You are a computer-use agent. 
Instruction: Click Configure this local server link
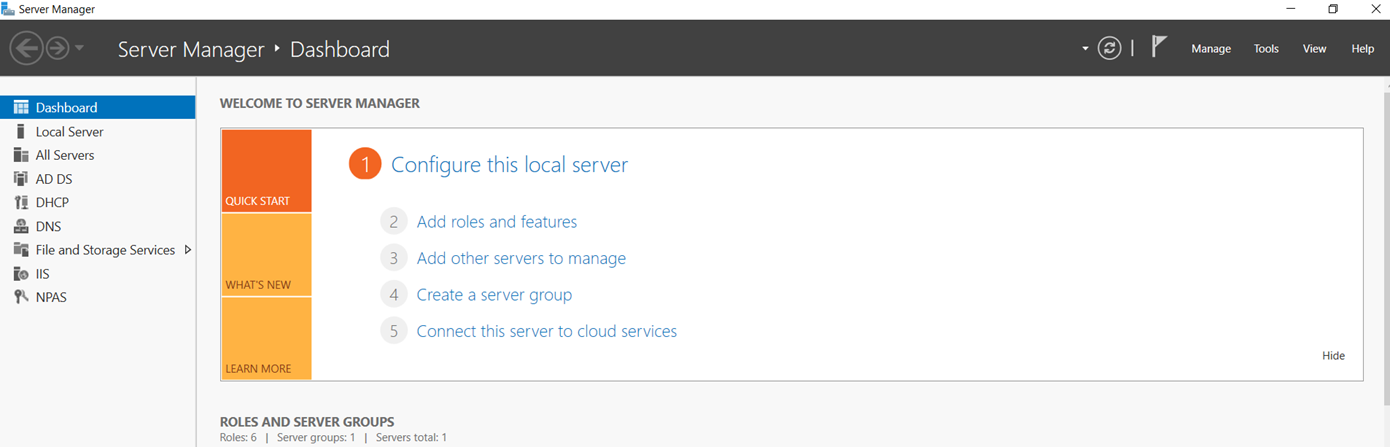[x=509, y=165]
